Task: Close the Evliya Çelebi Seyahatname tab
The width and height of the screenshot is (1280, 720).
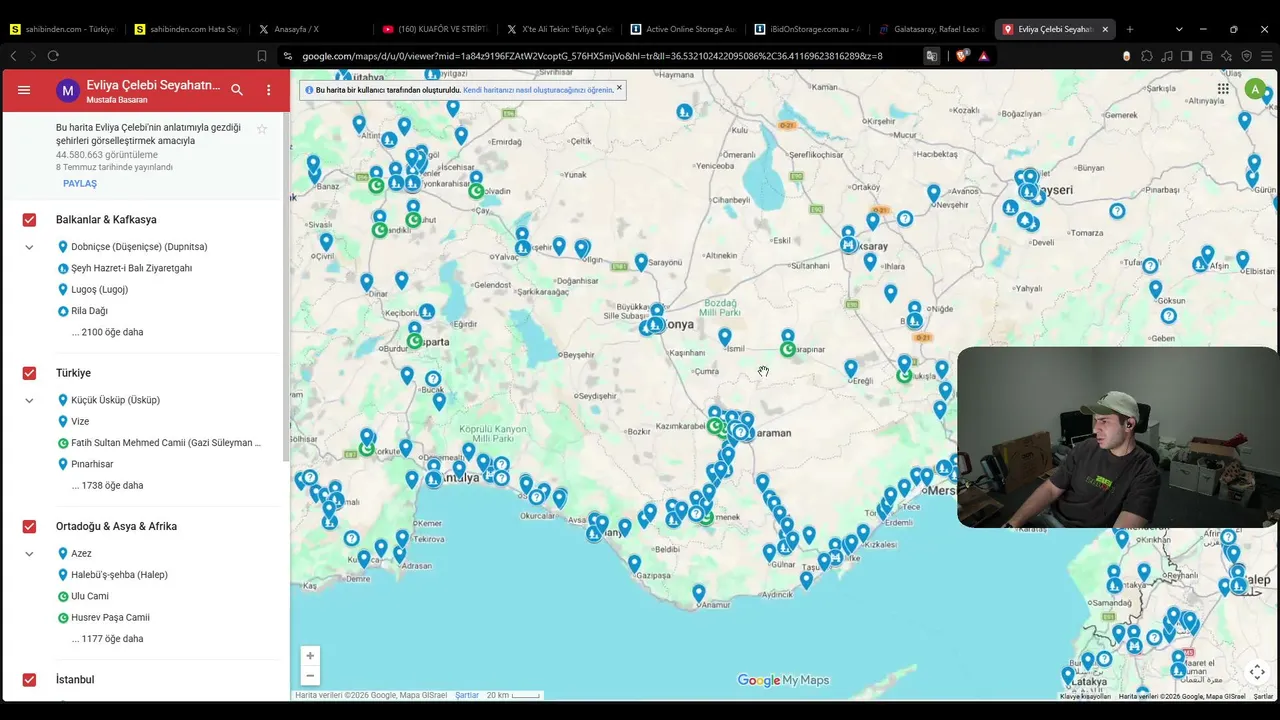Action: click(1105, 29)
